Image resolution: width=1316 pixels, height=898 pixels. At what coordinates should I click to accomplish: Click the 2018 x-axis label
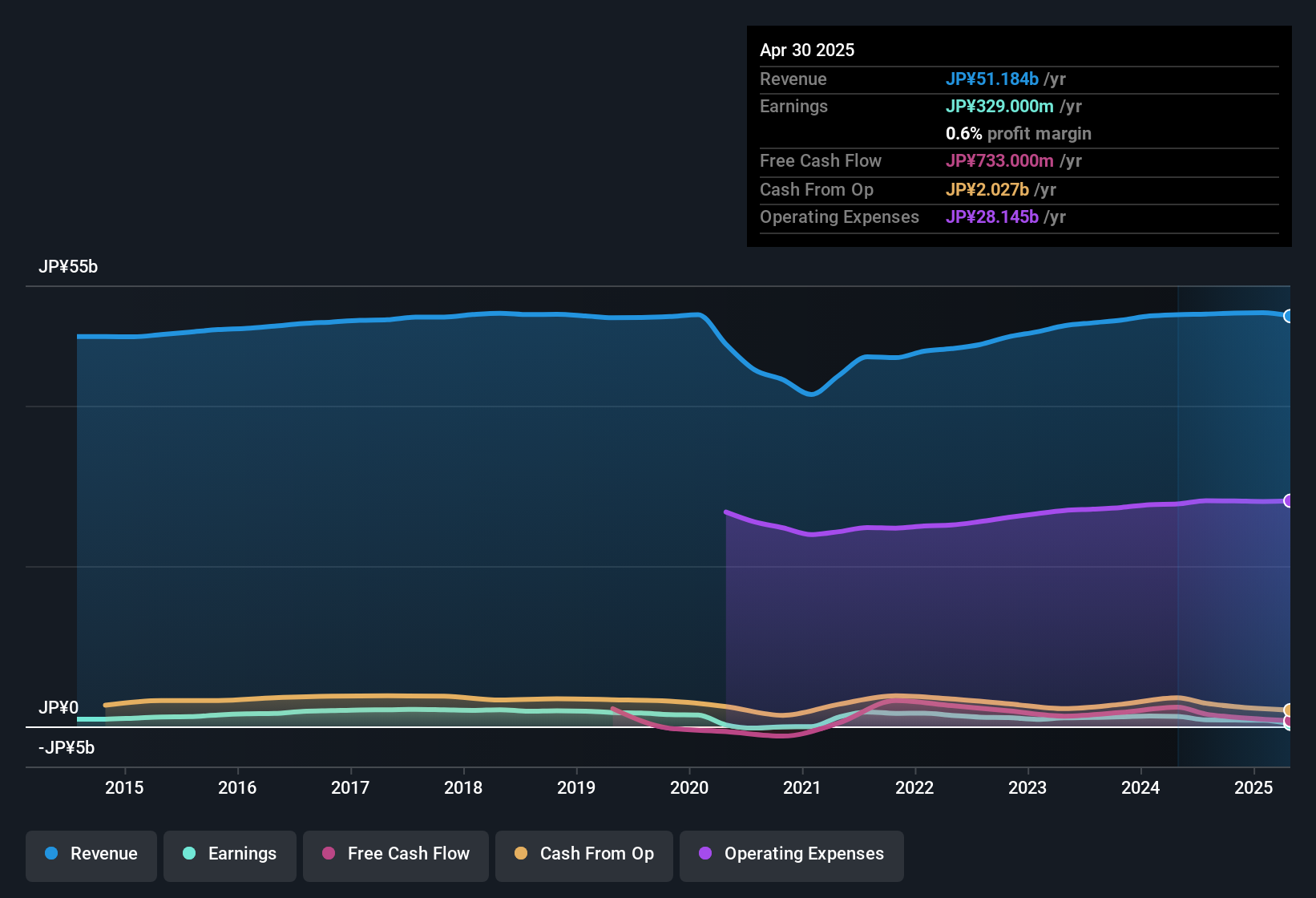click(463, 787)
